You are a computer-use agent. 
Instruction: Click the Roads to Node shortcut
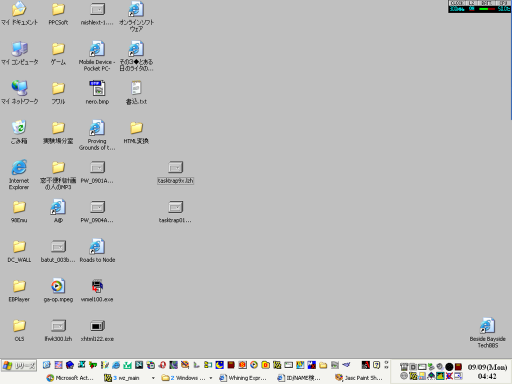click(x=97, y=251)
